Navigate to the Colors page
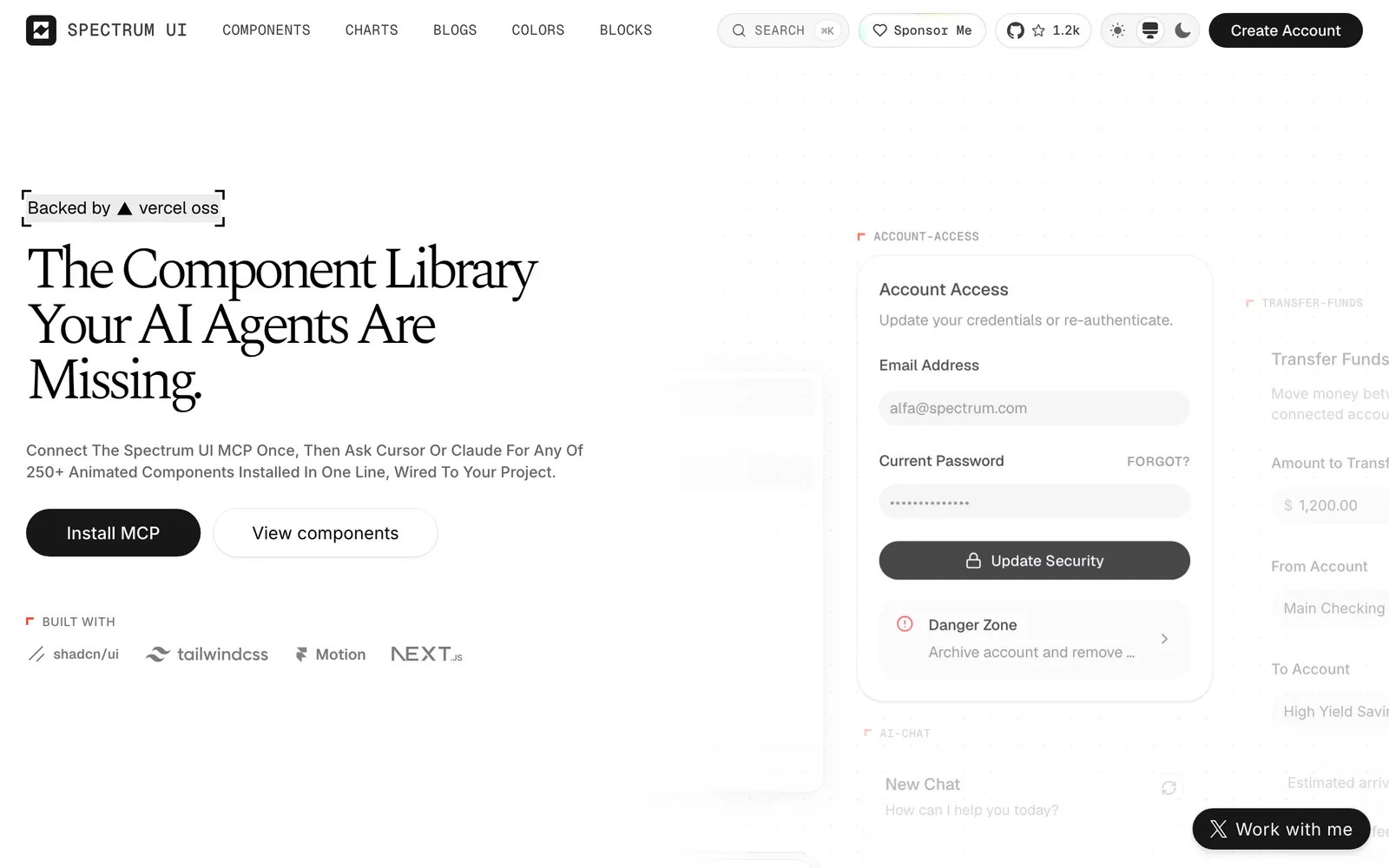The width and height of the screenshot is (1389, 868). point(538,30)
